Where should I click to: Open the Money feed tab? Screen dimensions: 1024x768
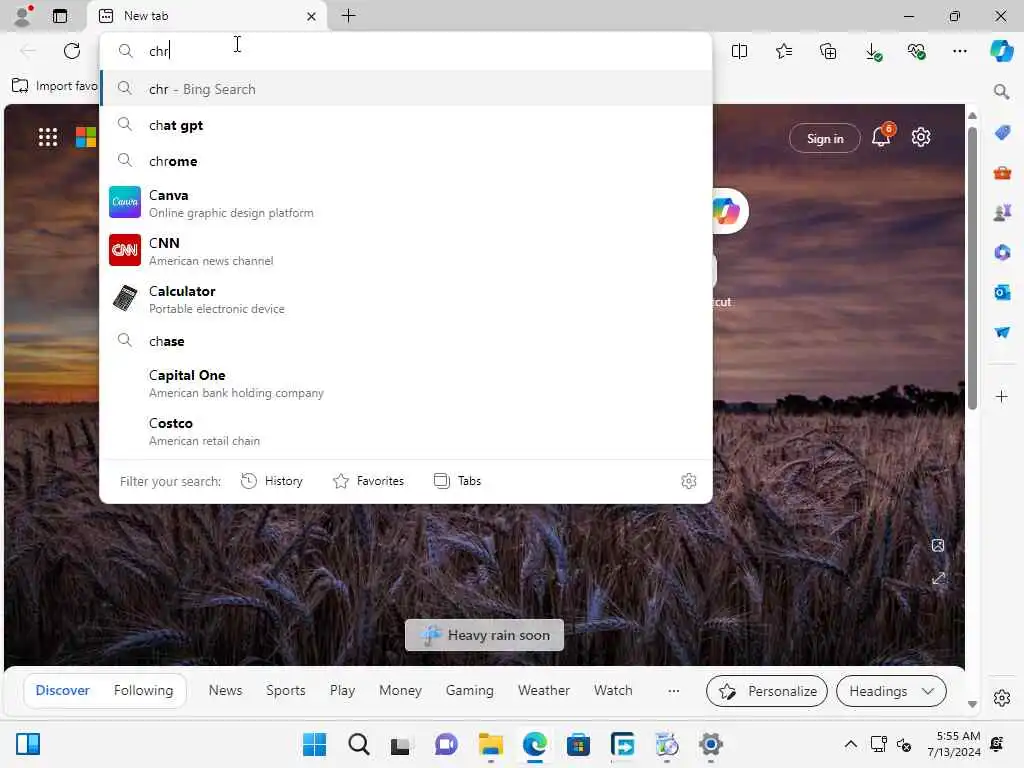click(400, 690)
